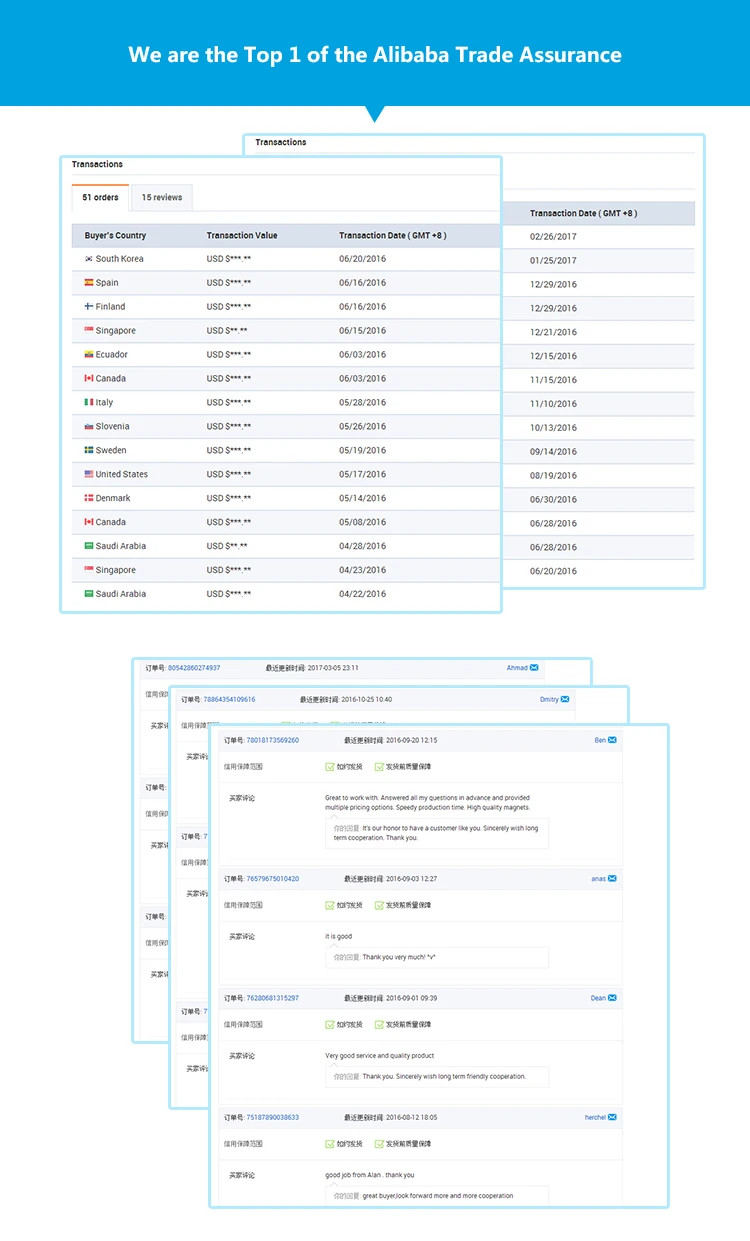Toggle 发货前质量保障 checkbox in order 76579675010420
Viewport: 750px width, 1241px height.
379,905
